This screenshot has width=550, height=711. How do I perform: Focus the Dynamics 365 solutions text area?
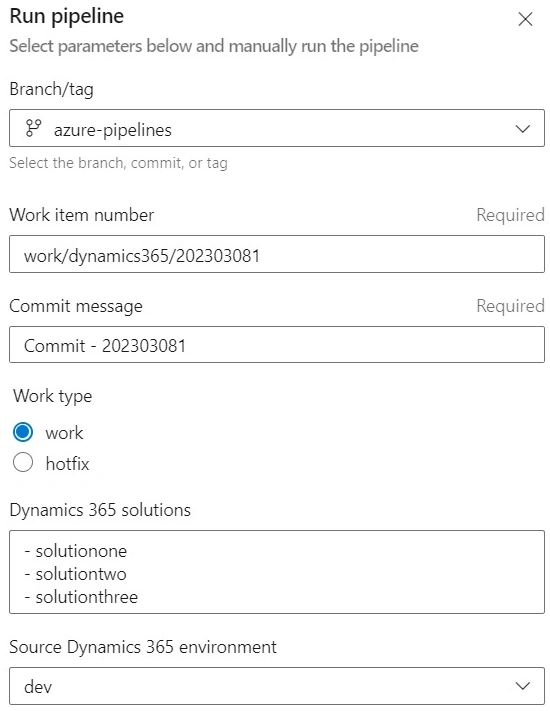277,572
